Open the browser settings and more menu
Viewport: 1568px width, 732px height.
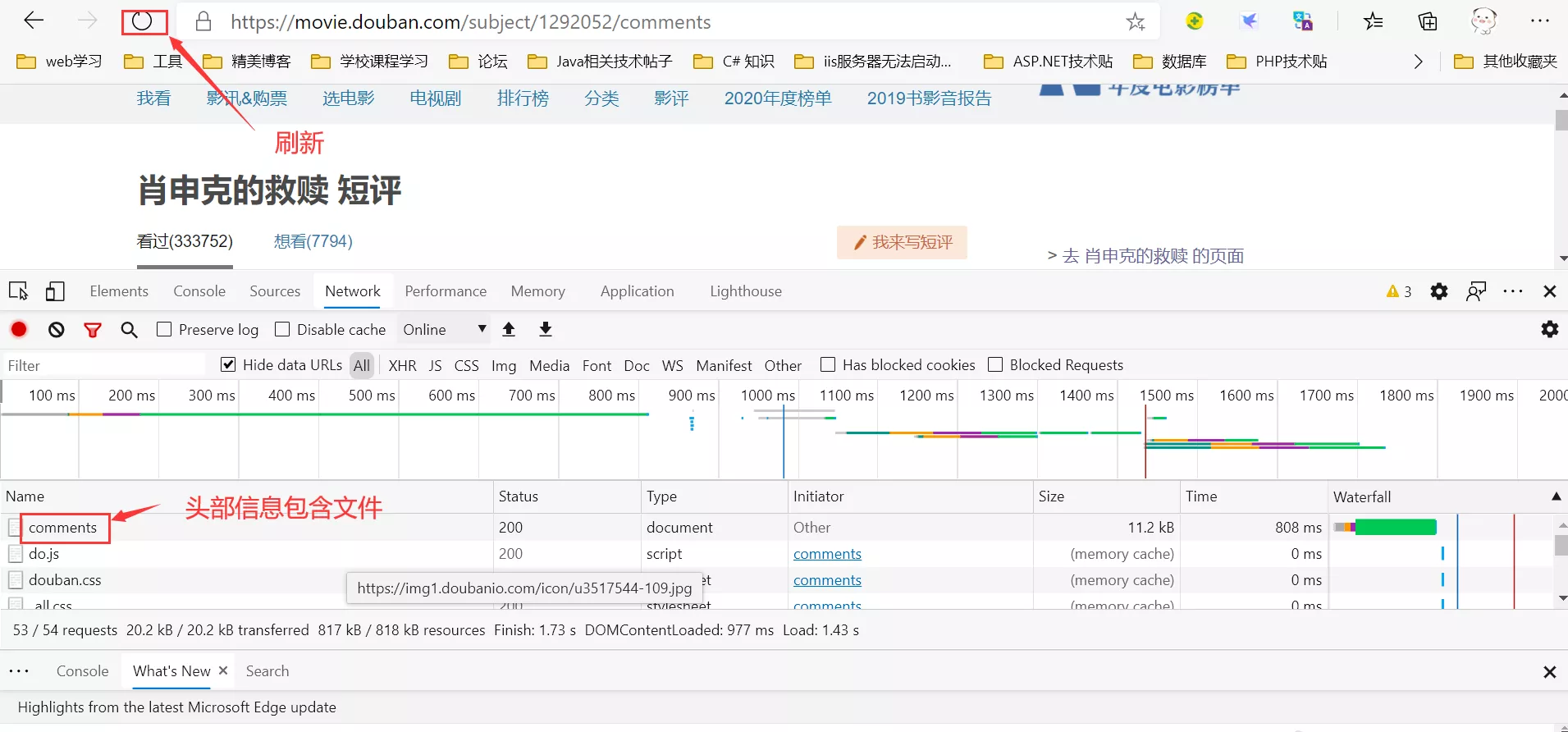[x=1540, y=21]
